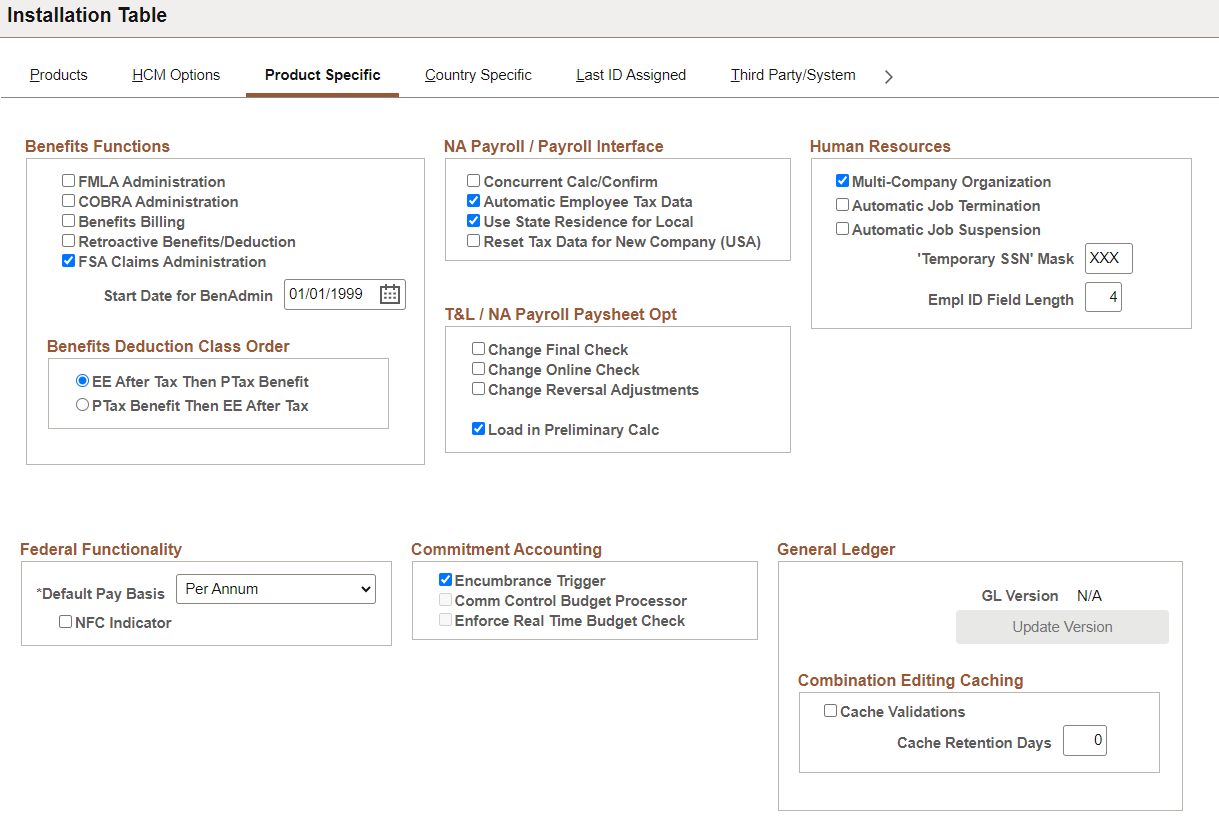Screen dimensions: 1219x839
Task: Uncheck FSA Claims Administration
Action: click(69, 261)
